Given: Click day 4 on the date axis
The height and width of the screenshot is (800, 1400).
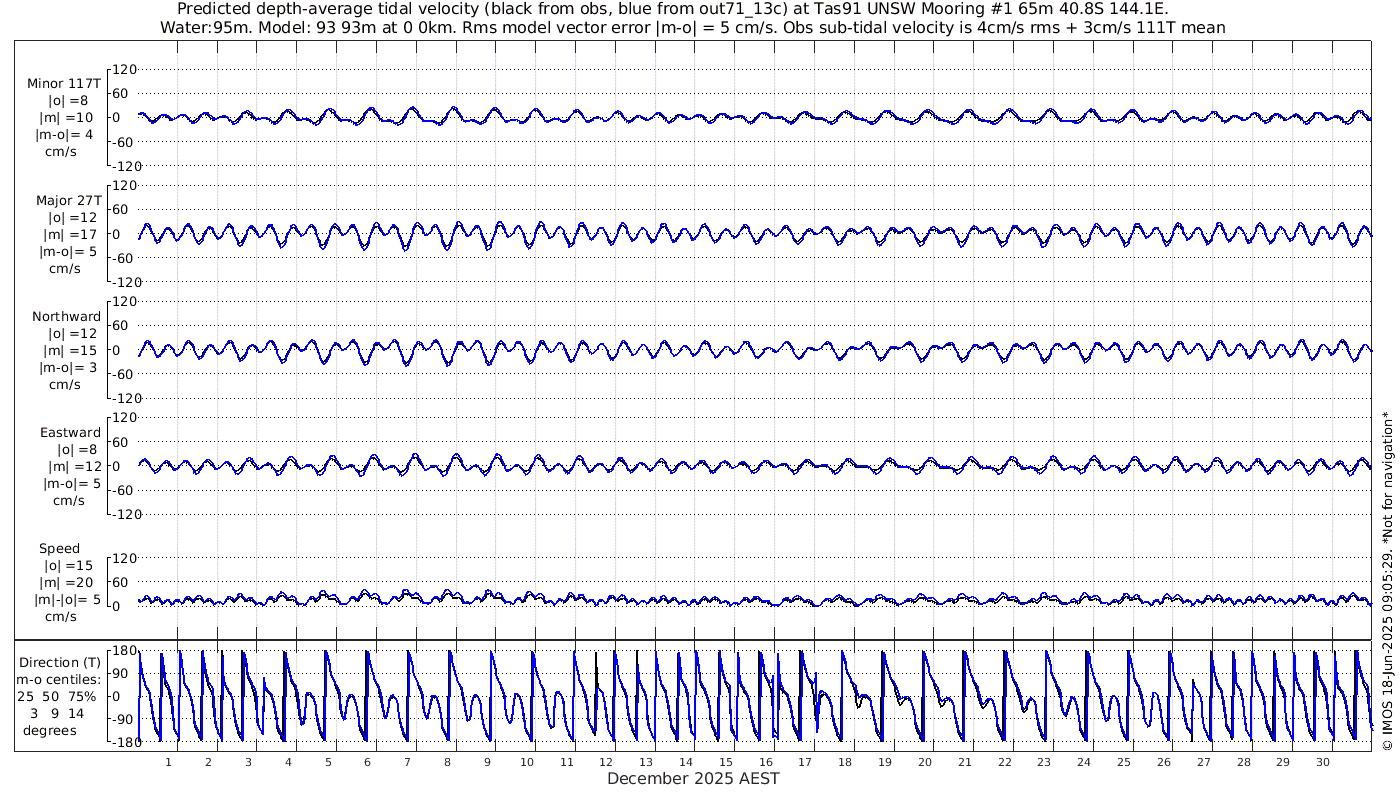Looking at the screenshot, I should (288, 762).
